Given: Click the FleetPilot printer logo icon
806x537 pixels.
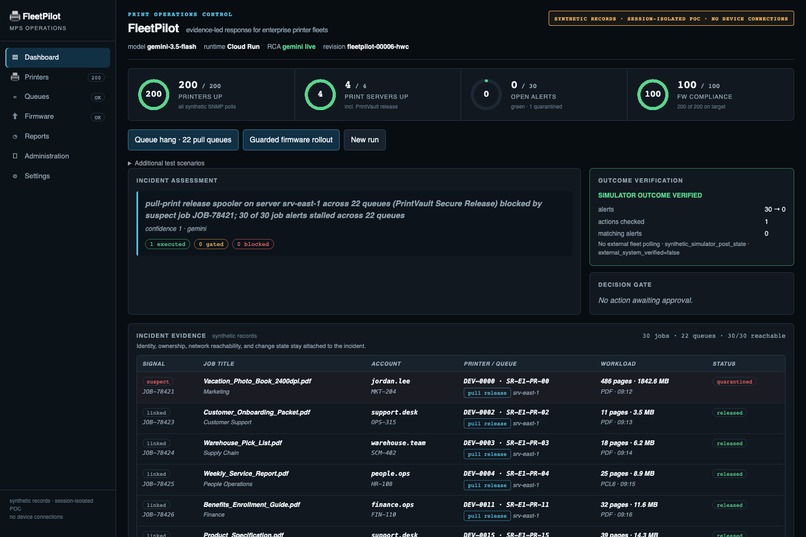Looking at the screenshot, I should [15, 16].
